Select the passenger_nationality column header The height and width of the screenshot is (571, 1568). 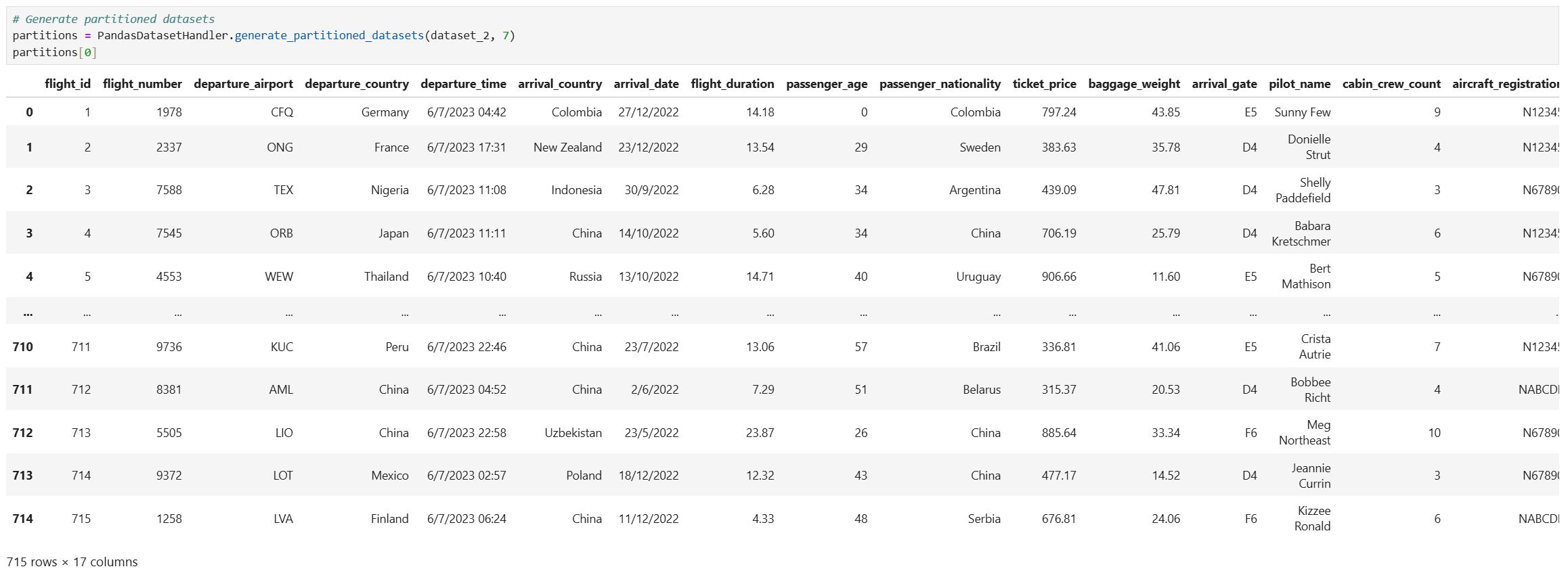click(x=939, y=84)
